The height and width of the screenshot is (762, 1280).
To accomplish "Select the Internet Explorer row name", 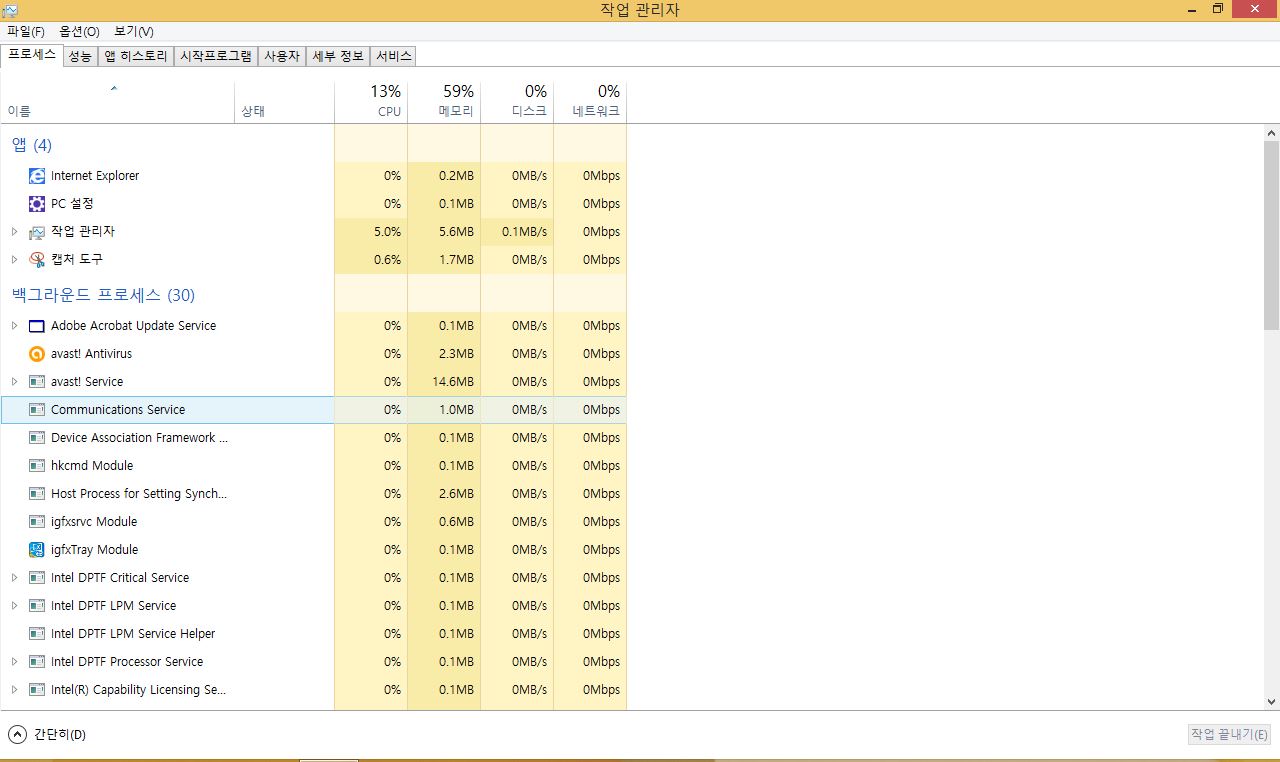I will [x=95, y=176].
